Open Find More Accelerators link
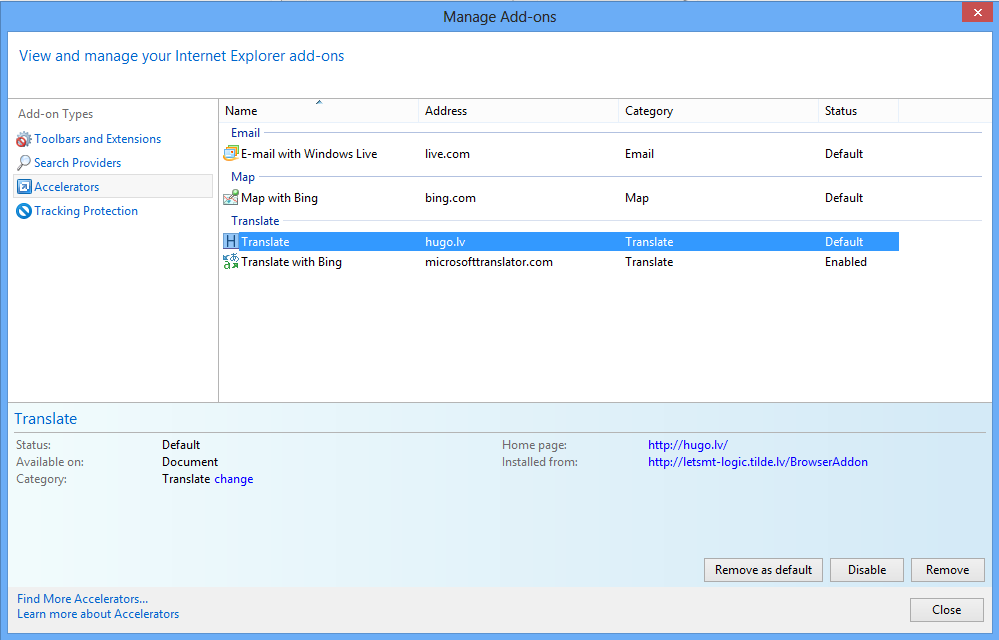 point(82,599)
